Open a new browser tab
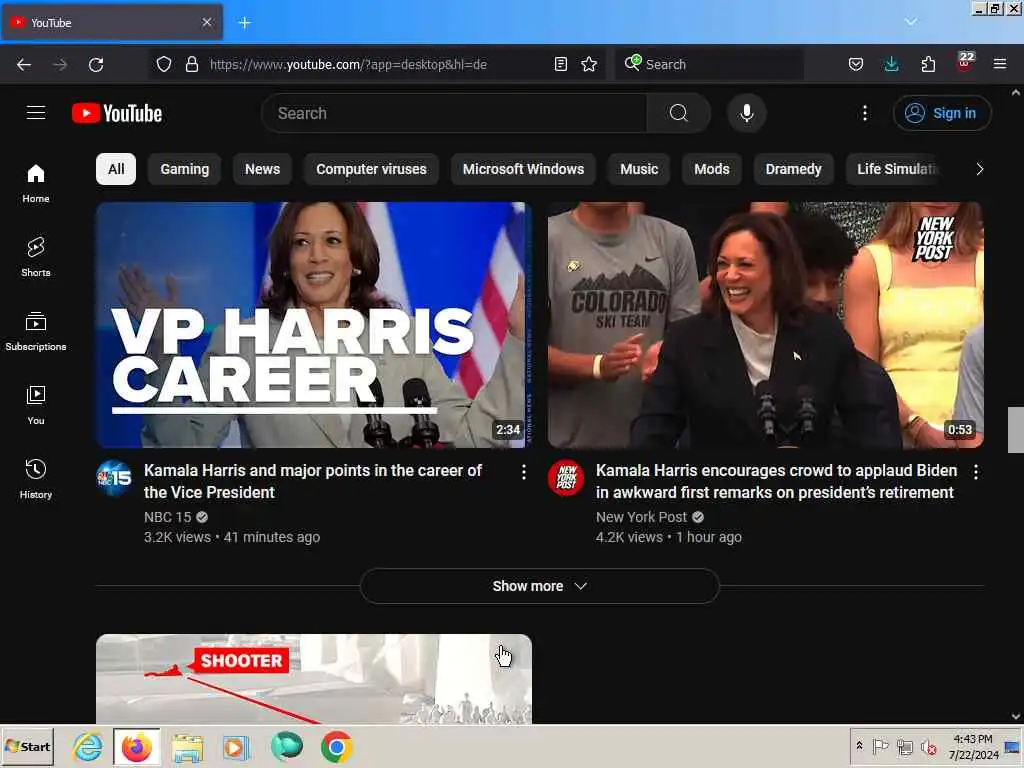 pyautogui.click(x=245, y=23)
